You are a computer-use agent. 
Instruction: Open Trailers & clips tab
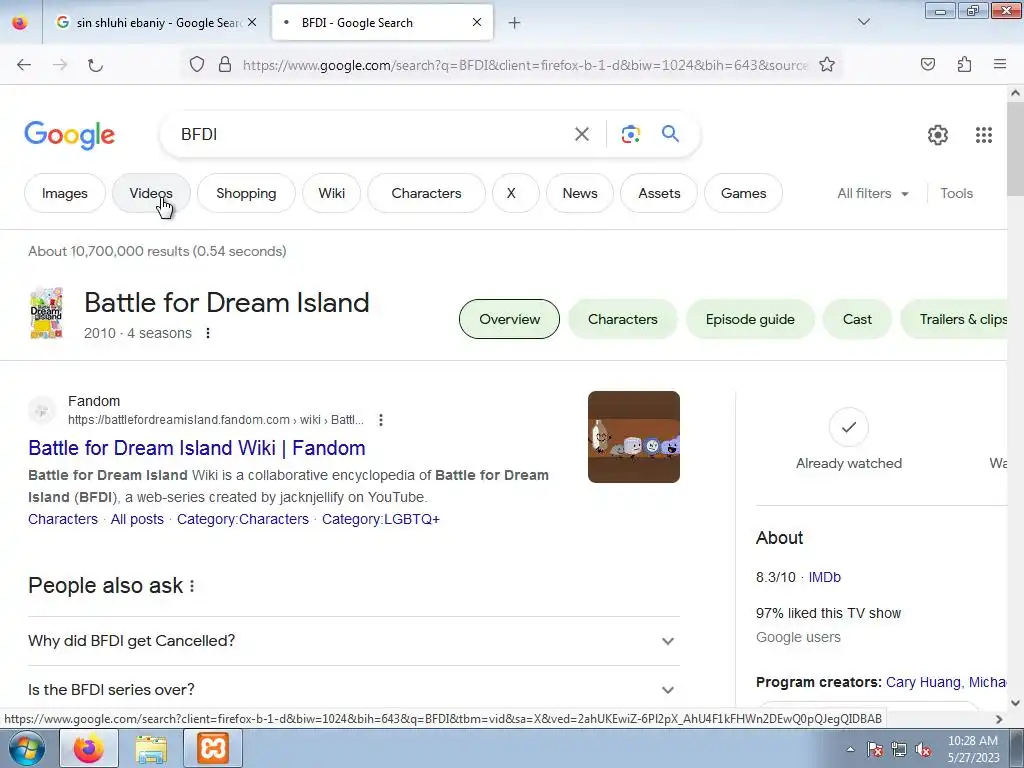click(x=954, y=319)
